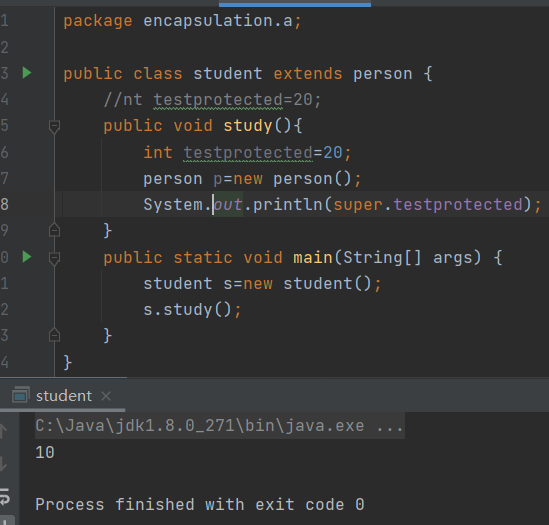Click the active editor tab indicator at top
Screen dimensions: 549x525
(x=295, y=5)
